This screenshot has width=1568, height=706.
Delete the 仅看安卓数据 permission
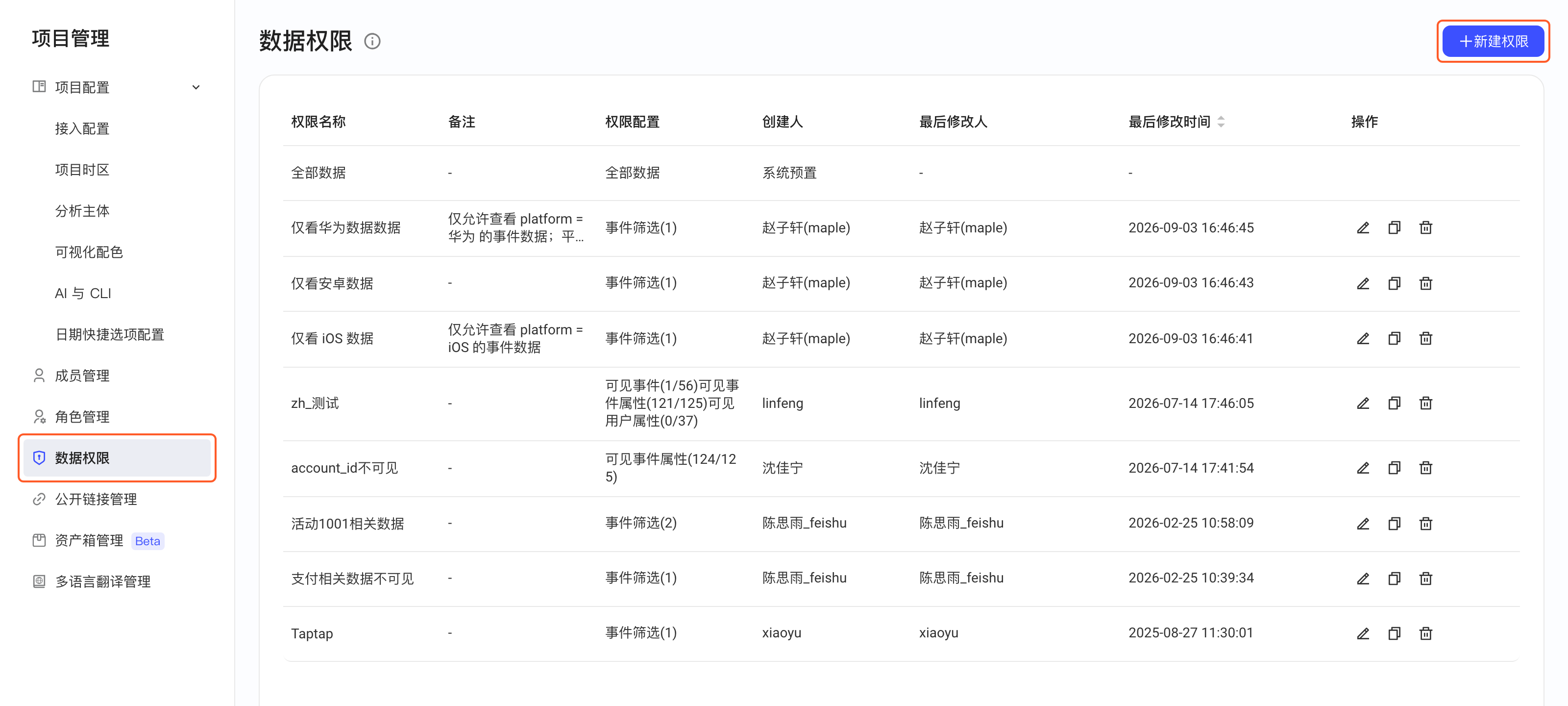click(1425, 283)
